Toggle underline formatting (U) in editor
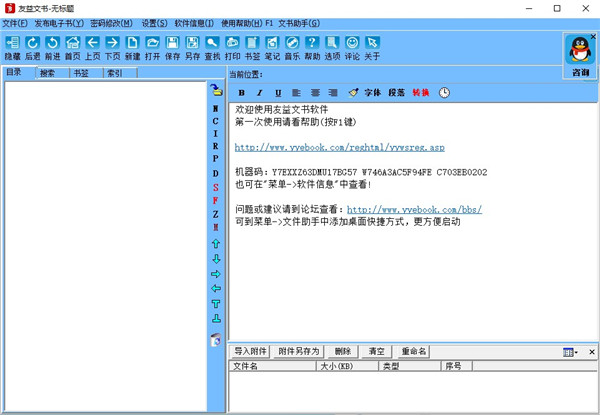Screen dimensions: 600x415 [x=278, y=93]
